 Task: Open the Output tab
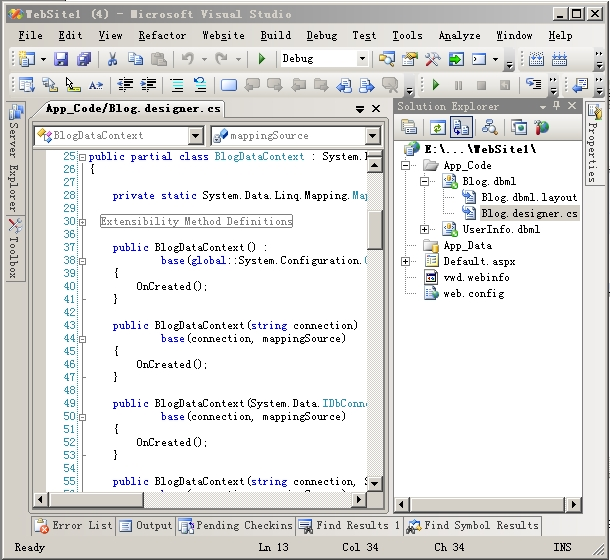(146, 526)
